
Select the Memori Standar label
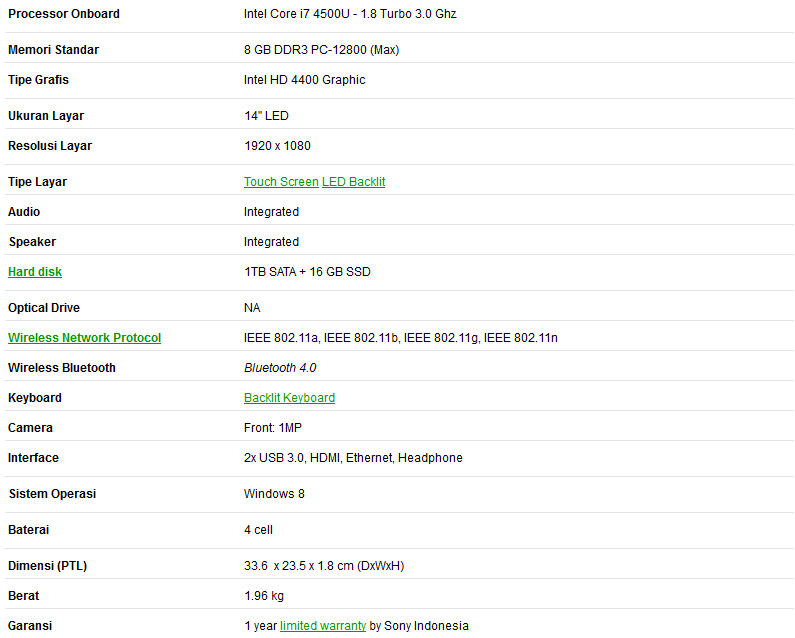point(54,50)
